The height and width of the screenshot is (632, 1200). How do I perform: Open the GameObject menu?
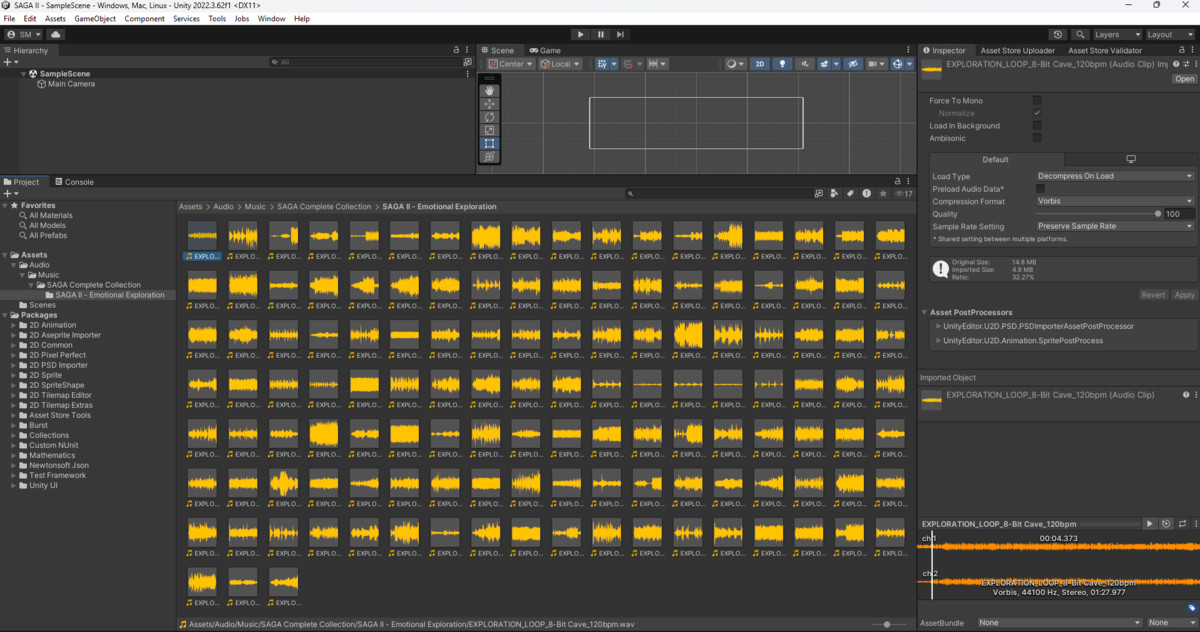coord(95,19)
